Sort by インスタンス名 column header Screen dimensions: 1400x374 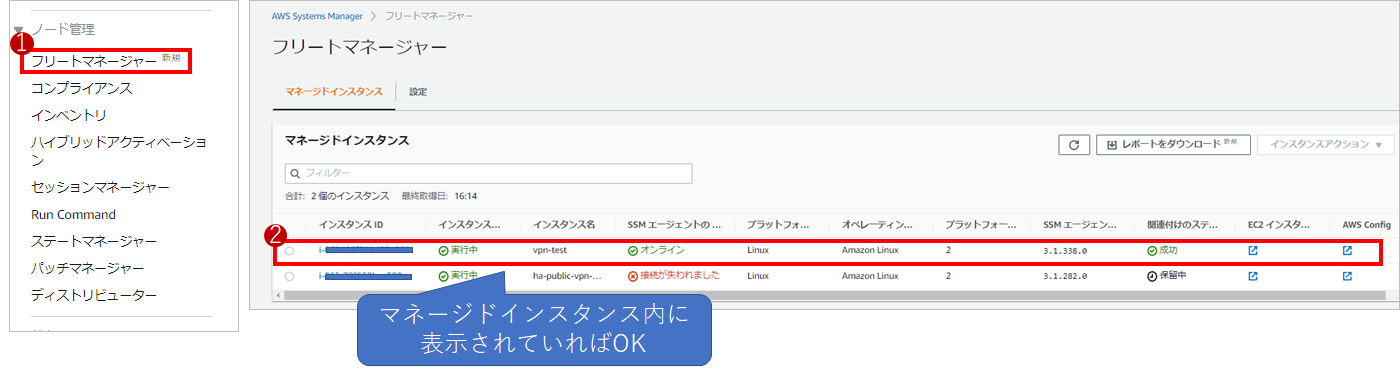(564, 224)
